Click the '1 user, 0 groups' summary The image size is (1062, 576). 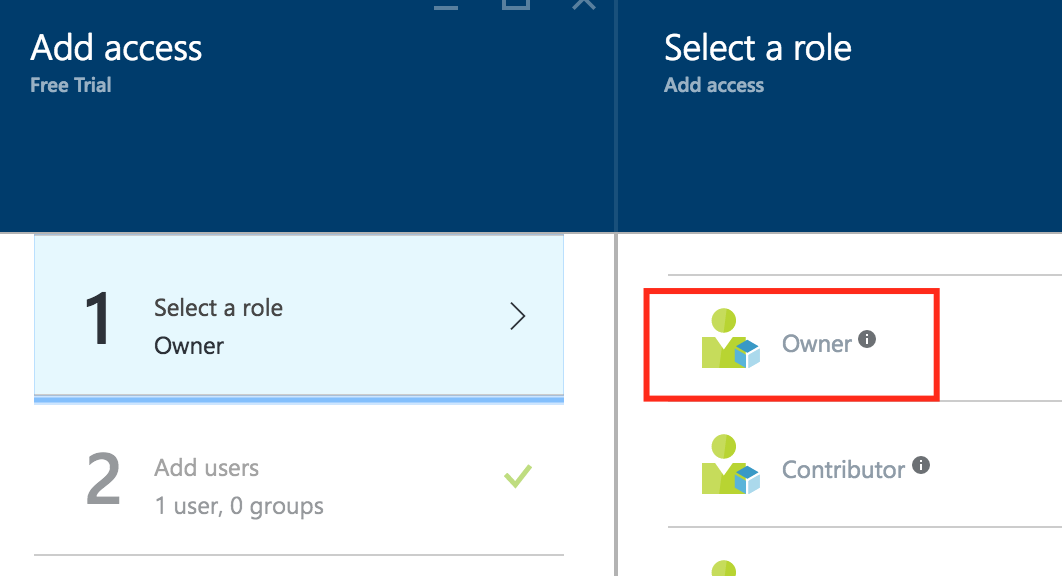pyautogui.click(x=239, y=505)
